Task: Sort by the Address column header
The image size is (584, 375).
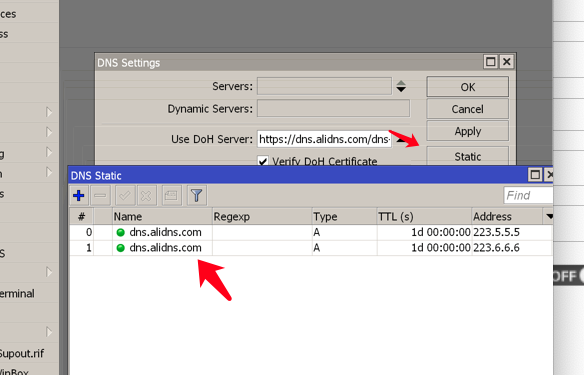Action: tap(507, 216)
